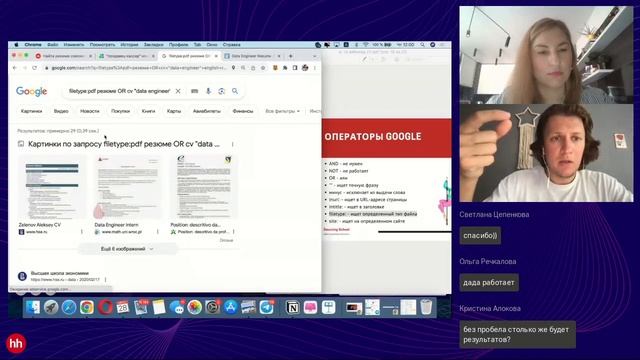
Task: Open Launchpad from the dock
Action: 51,307
